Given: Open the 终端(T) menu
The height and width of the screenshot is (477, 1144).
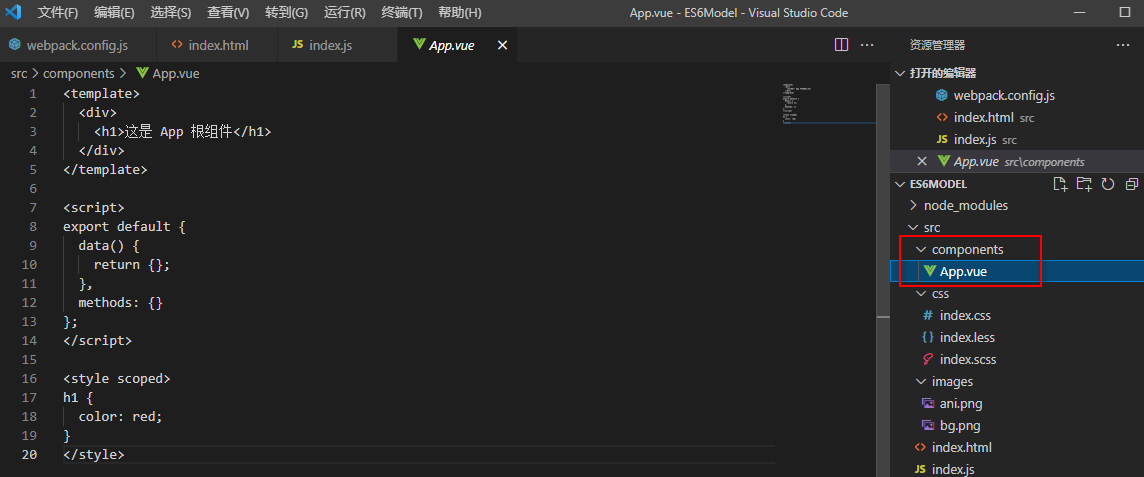Looking at the screenshot, I should click(402, 13).
